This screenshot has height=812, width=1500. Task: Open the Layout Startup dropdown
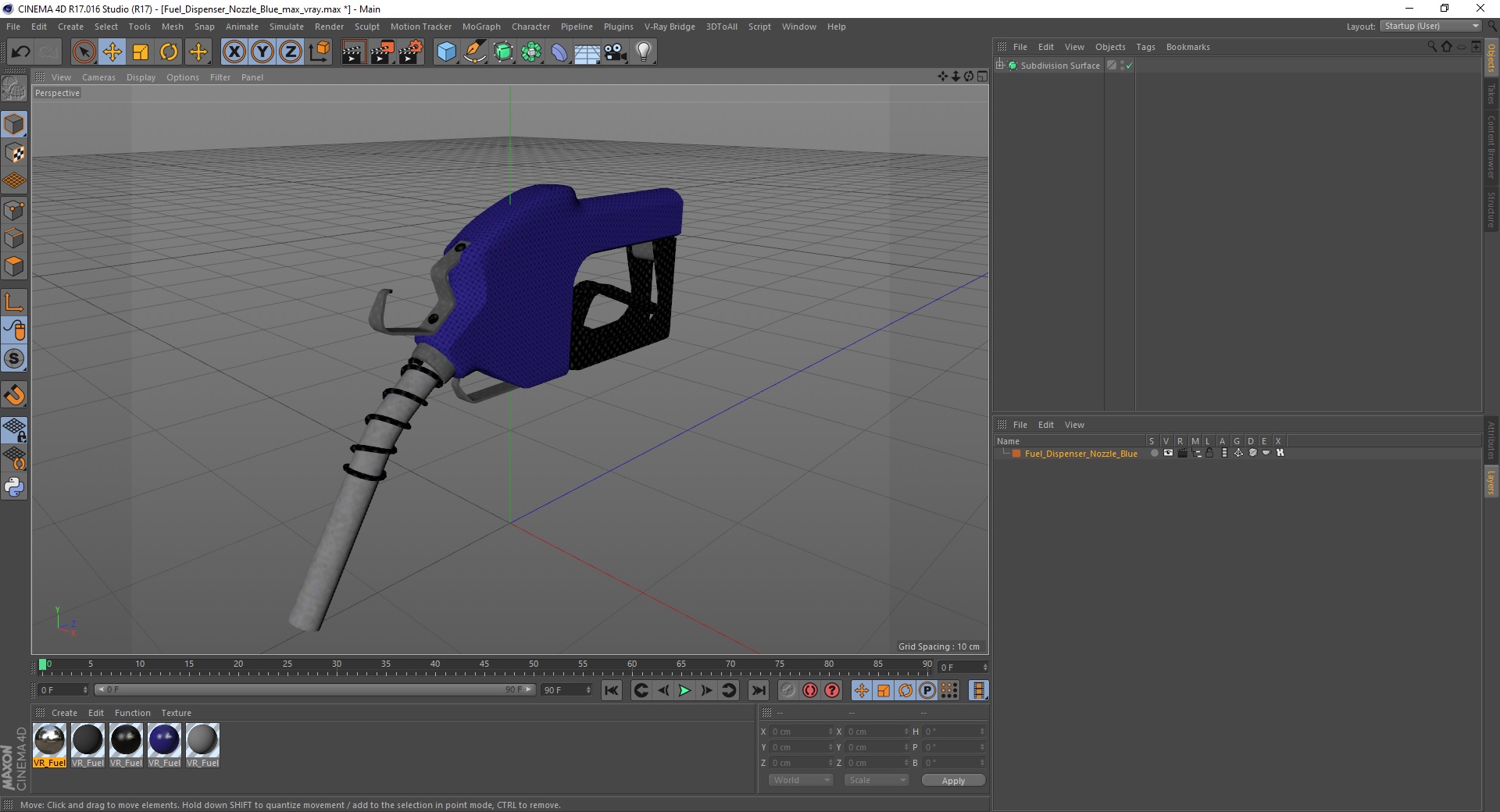point(1430,27)
